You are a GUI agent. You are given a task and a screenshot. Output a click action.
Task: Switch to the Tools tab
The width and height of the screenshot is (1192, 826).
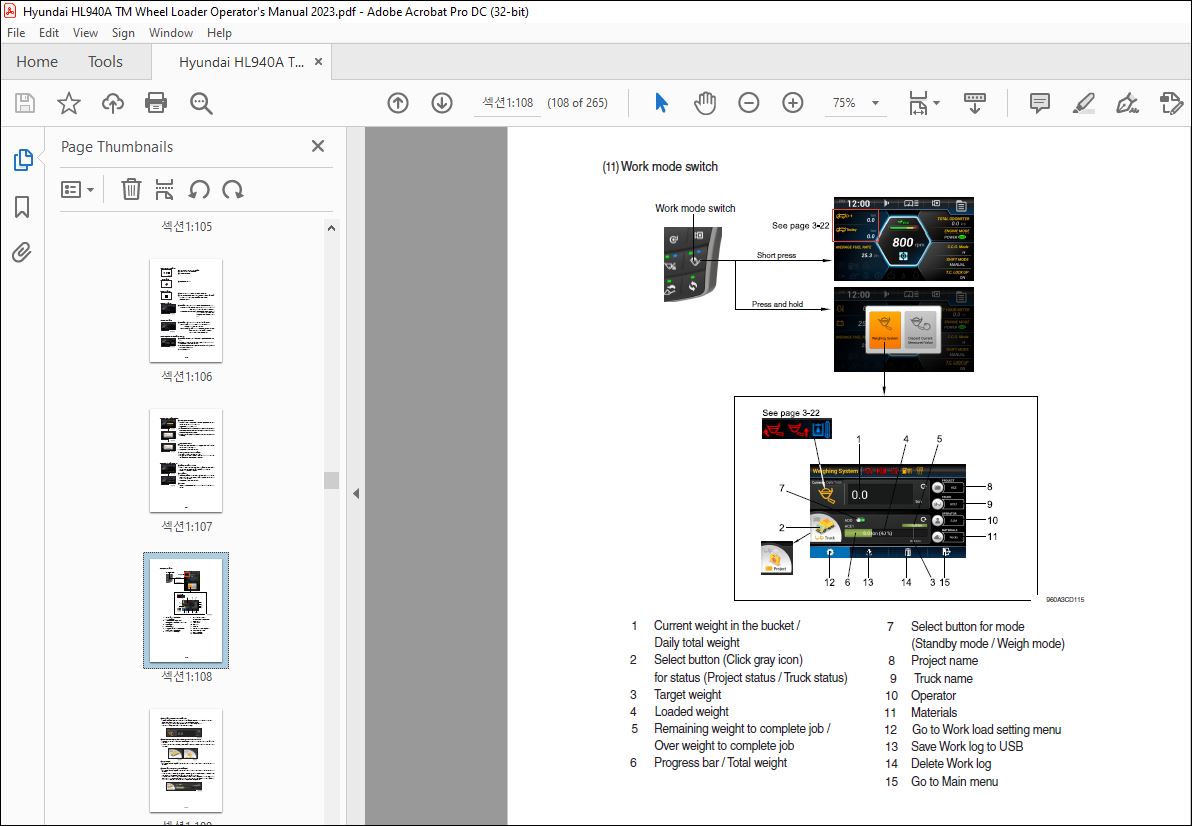pyautogui.click(x=105, y=62)
